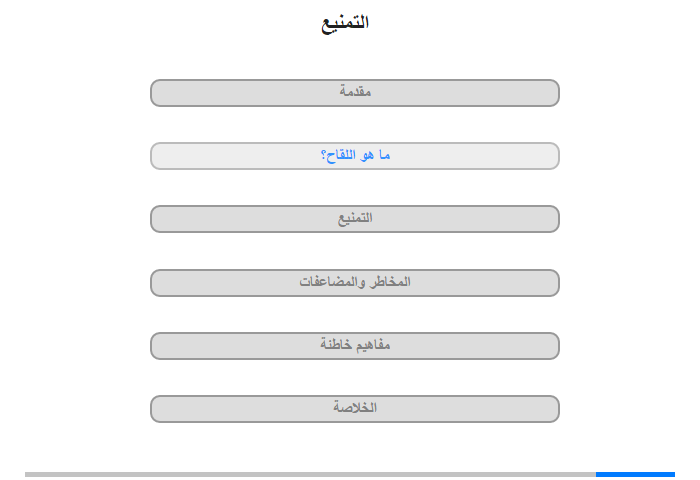700x480 pixels.
Task: Open the مقدمة section button
Action: [354, 93]
